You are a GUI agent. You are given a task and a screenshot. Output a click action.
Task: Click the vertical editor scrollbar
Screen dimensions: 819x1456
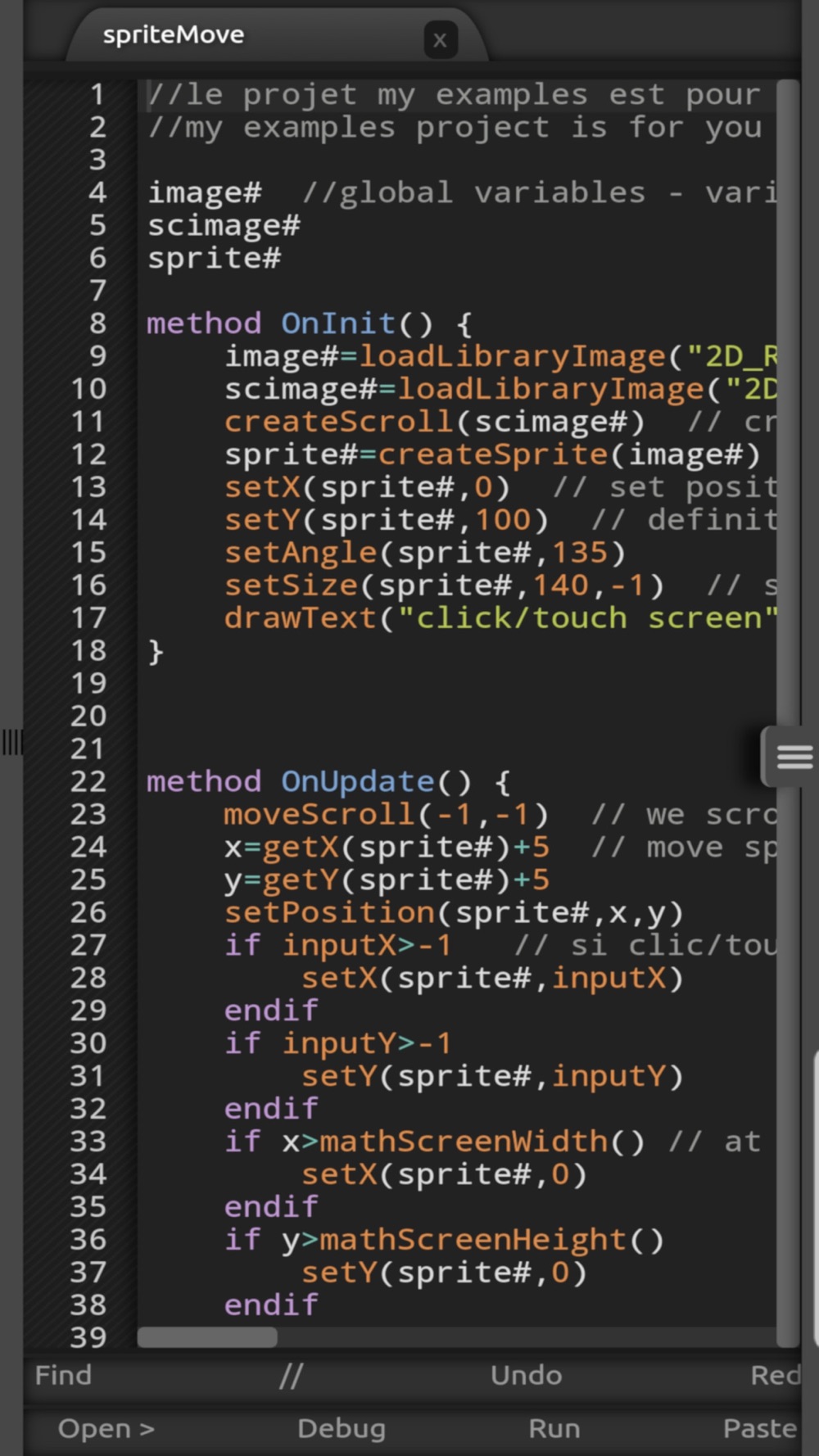click(x=787, y=712)
